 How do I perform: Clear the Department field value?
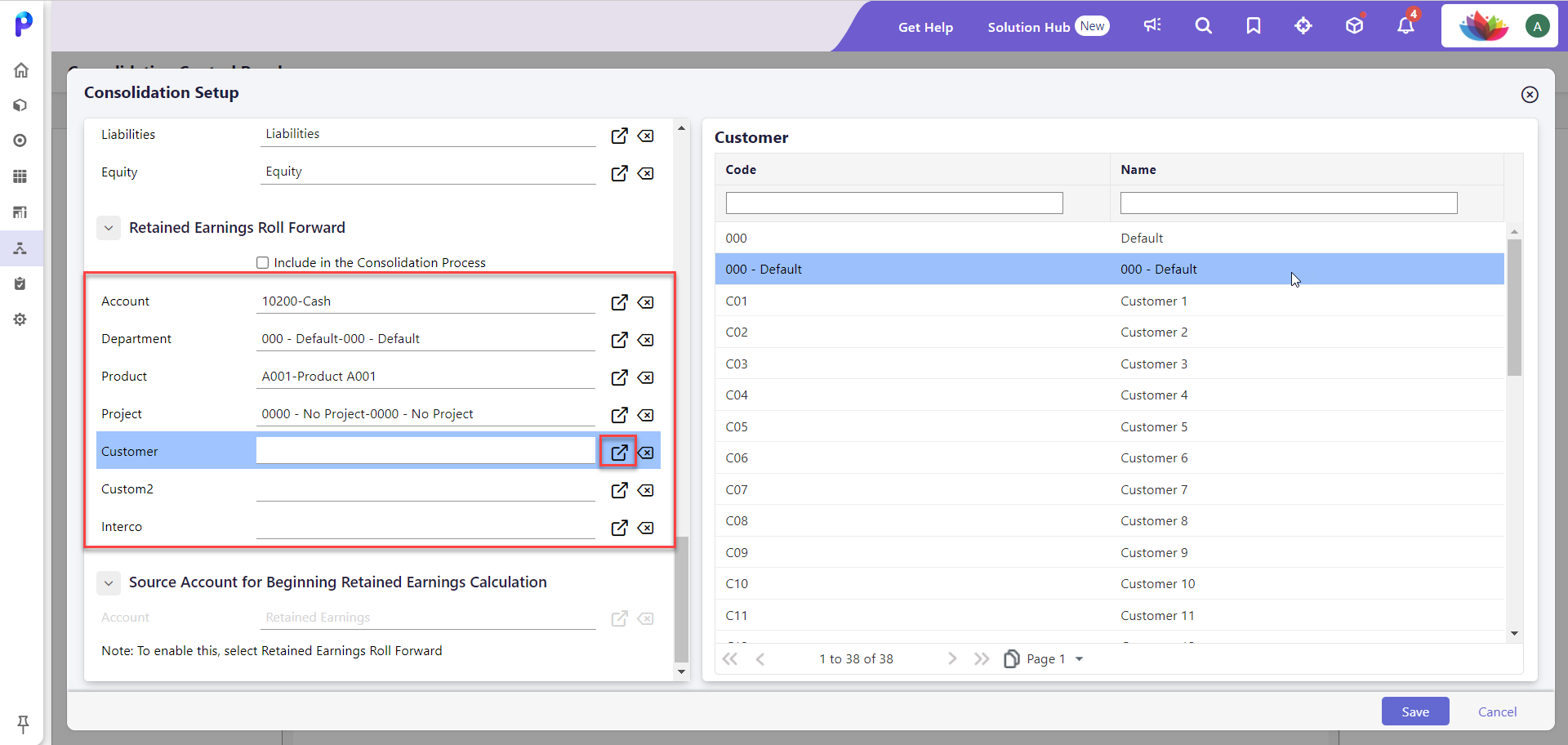pos(646,340)
